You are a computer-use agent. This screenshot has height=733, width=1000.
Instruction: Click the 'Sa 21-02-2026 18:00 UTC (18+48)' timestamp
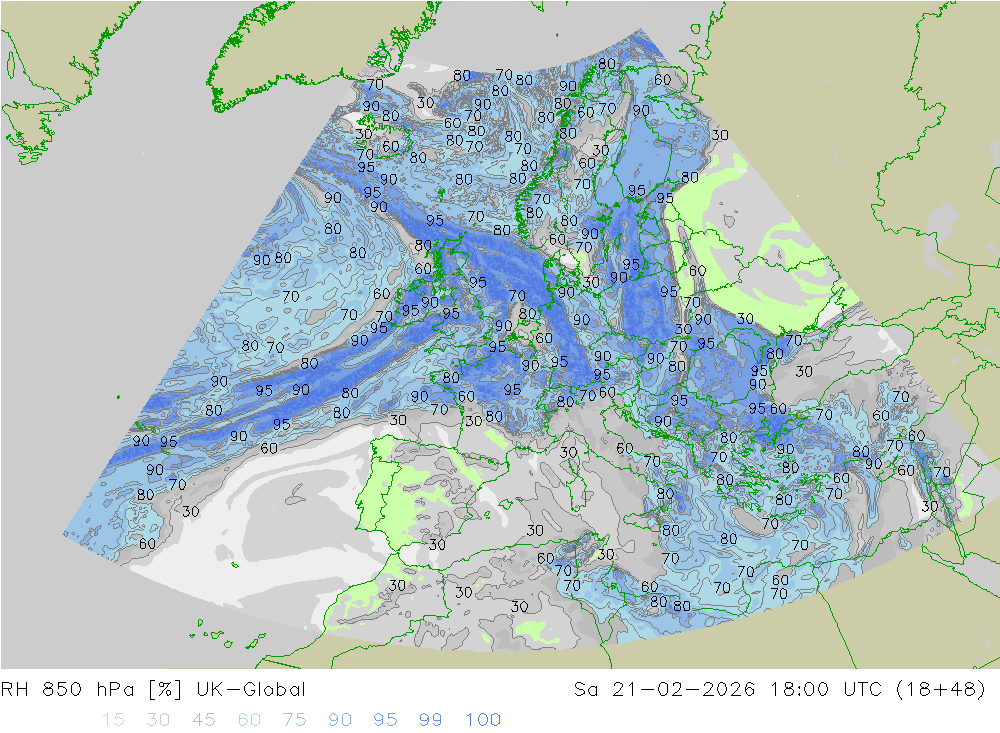click(x=779, y=690)
